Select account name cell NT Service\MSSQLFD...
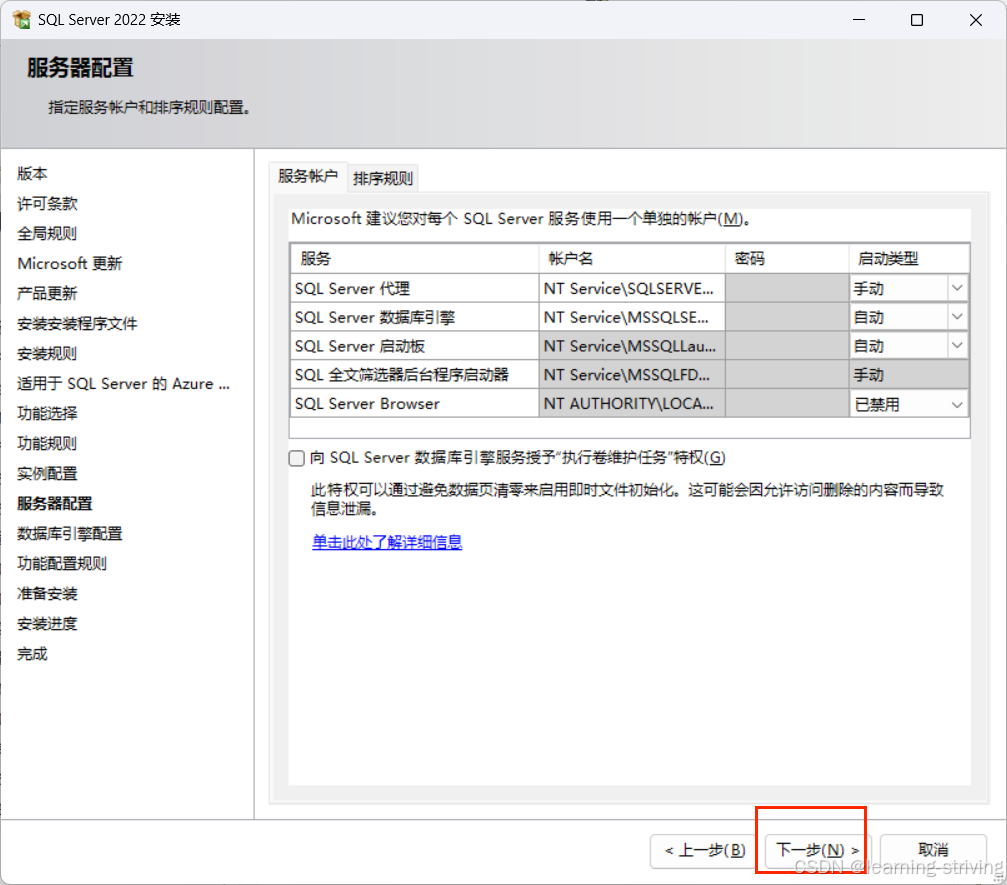The image size is (1007, 885). 632,374
